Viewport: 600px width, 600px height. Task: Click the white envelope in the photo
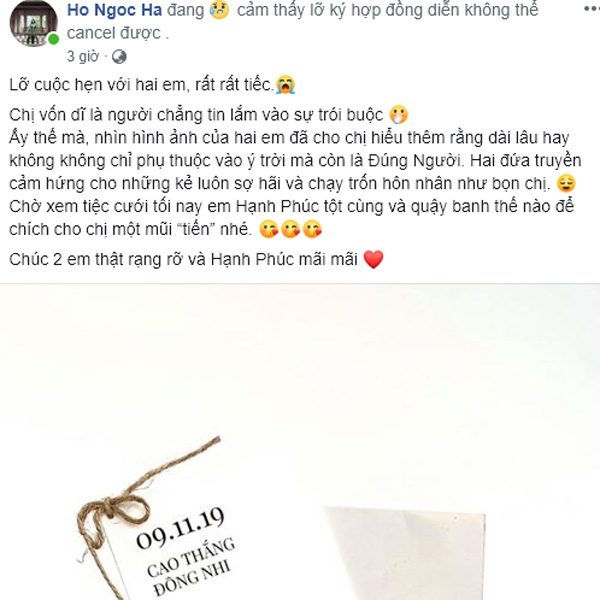(406, 554)
